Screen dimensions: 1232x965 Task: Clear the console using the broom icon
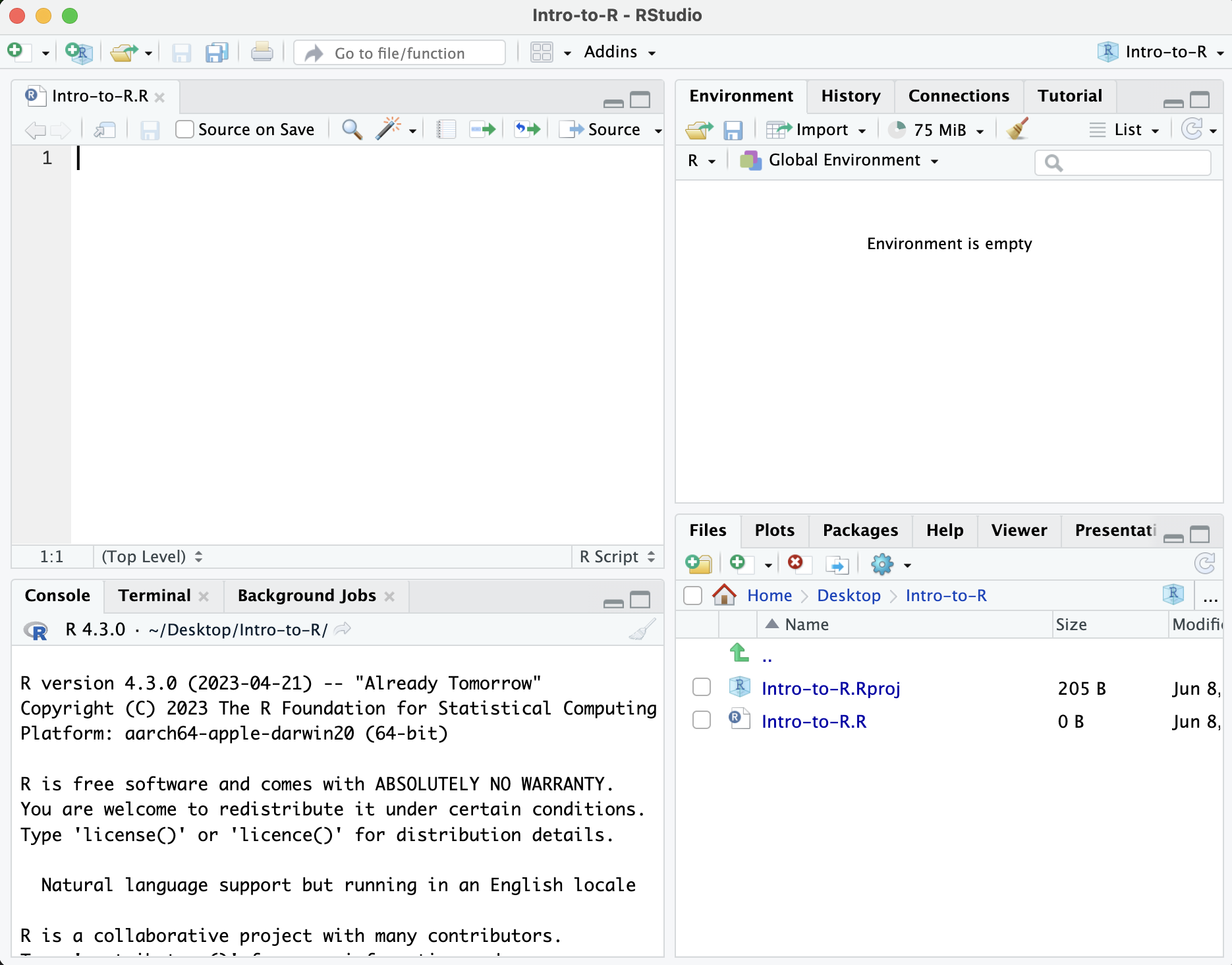642,629
